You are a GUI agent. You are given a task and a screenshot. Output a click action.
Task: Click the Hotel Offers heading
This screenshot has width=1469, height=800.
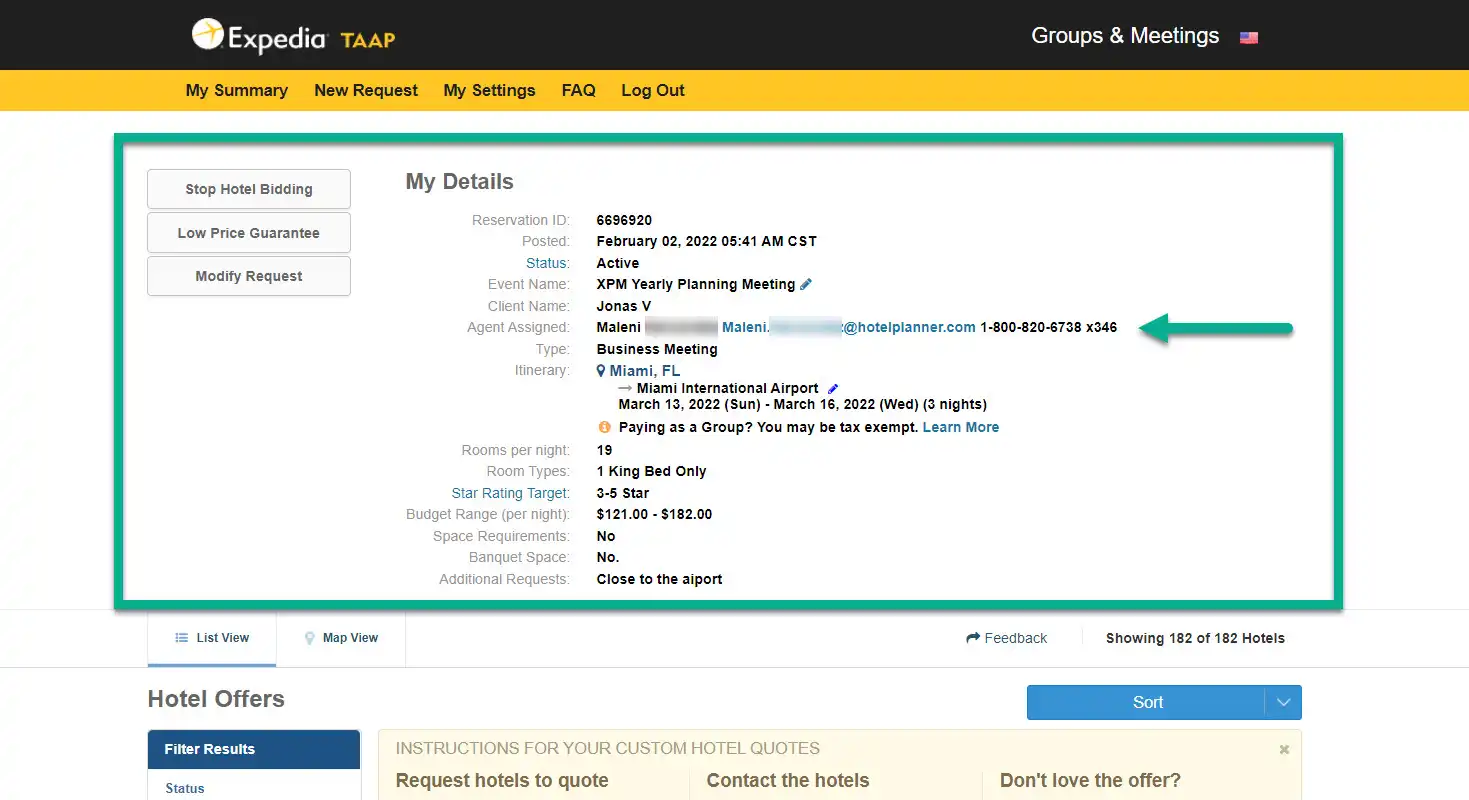pos(216,699)
